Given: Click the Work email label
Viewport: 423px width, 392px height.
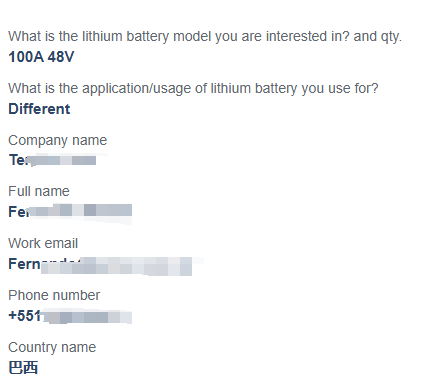Looking at the screenshot, I should coord(43,243).
